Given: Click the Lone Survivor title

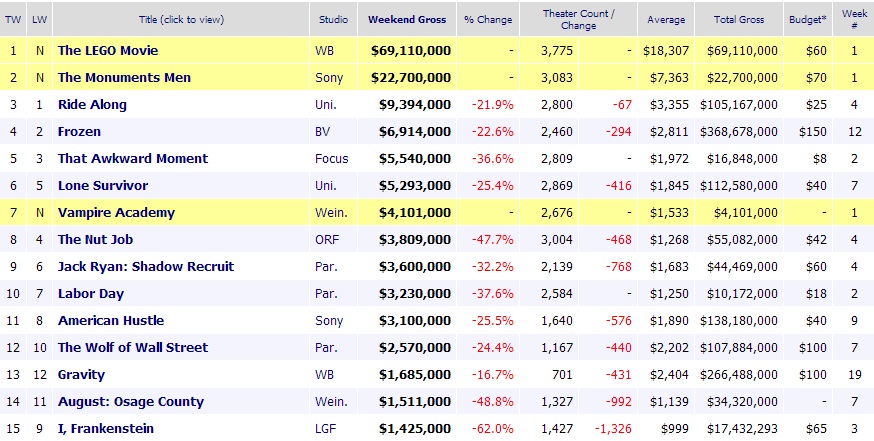Looking at the screenshot, I should click(103, 185).
